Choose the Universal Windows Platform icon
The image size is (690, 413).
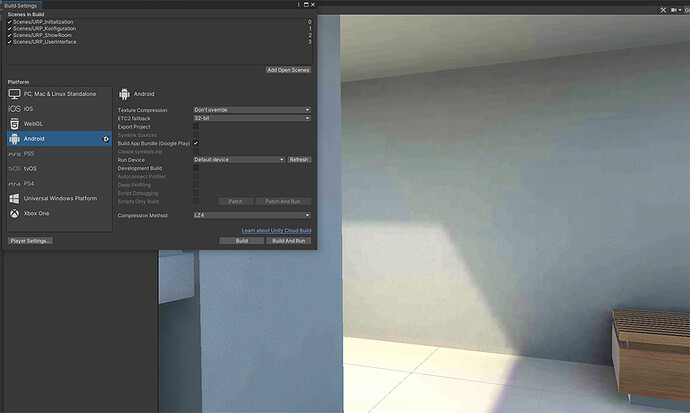[15, 198]
